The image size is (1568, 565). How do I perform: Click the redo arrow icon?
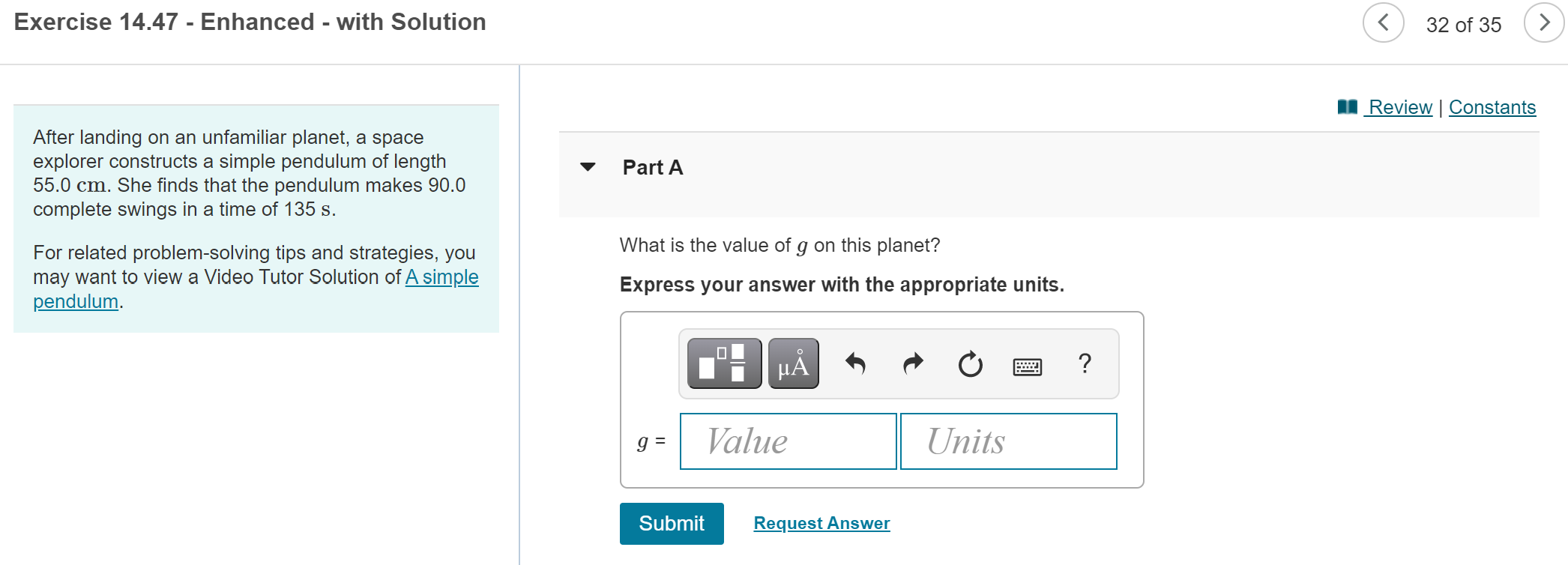pos(913,364)
